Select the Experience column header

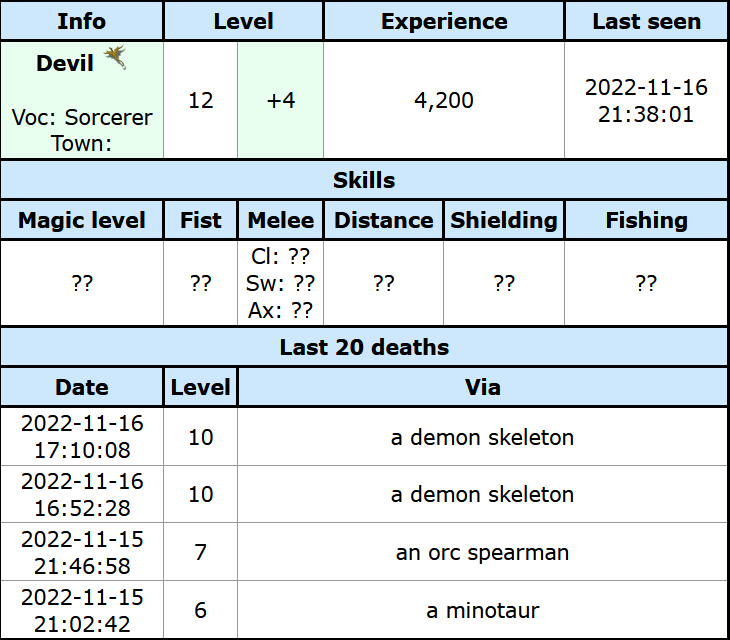click(x=444, y=21)
